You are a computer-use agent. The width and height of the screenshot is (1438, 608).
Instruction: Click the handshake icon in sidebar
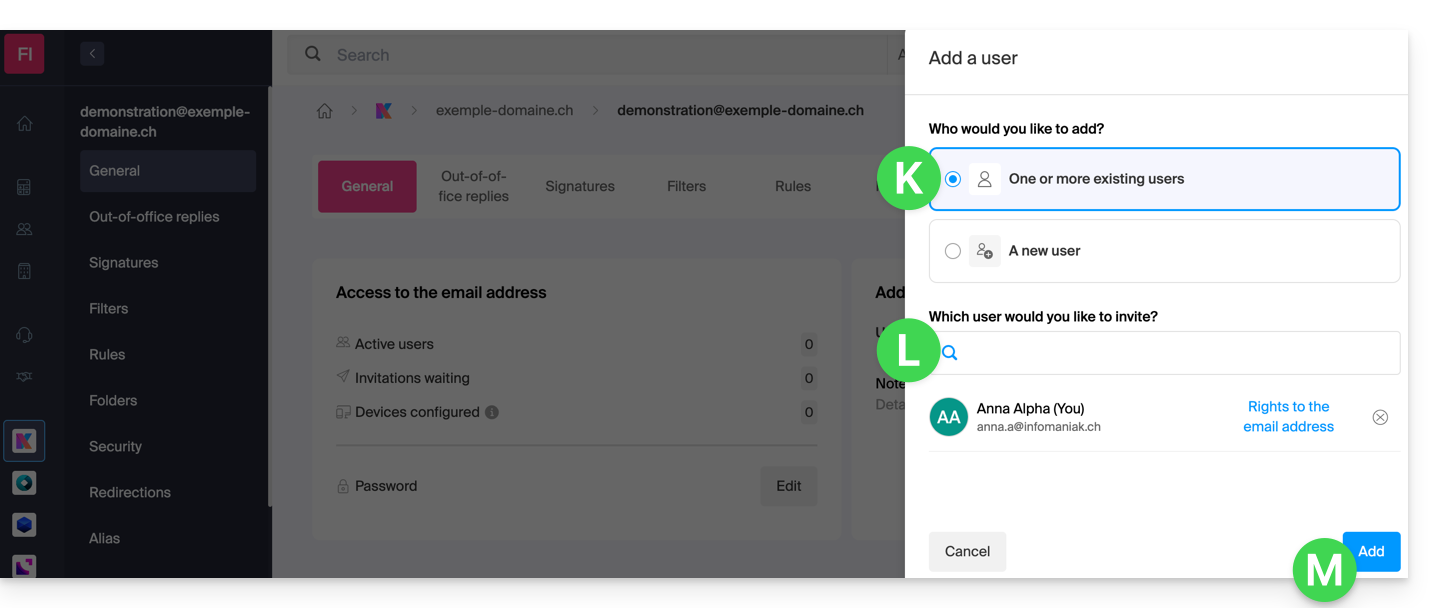click(25, 376)
